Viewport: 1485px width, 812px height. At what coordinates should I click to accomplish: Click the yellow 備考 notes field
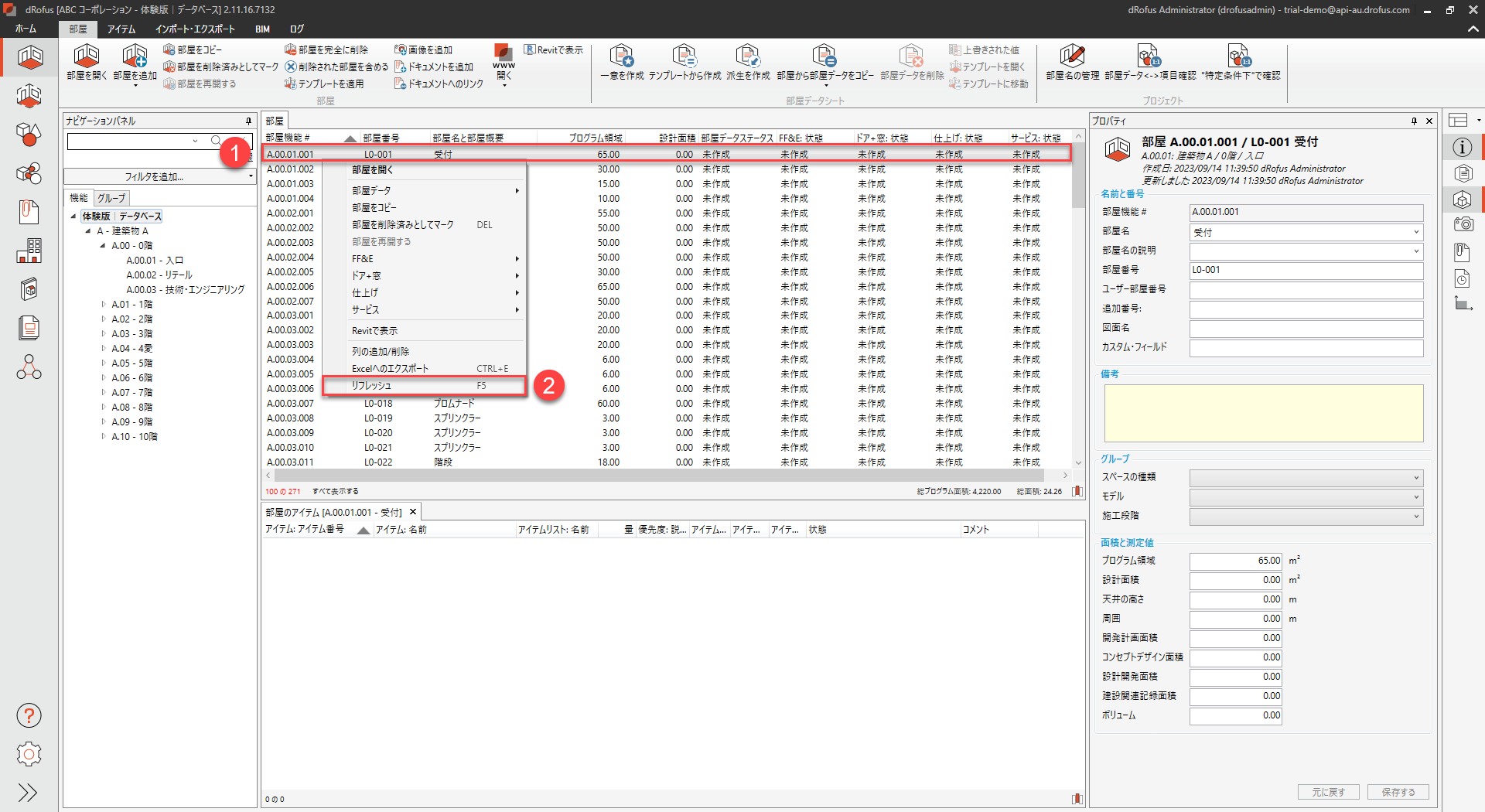tap(1263, 413)
